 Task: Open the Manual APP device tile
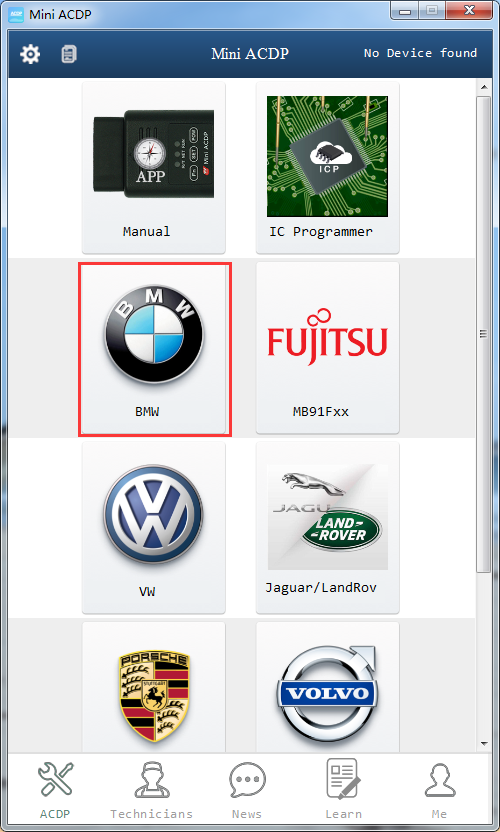154,168
